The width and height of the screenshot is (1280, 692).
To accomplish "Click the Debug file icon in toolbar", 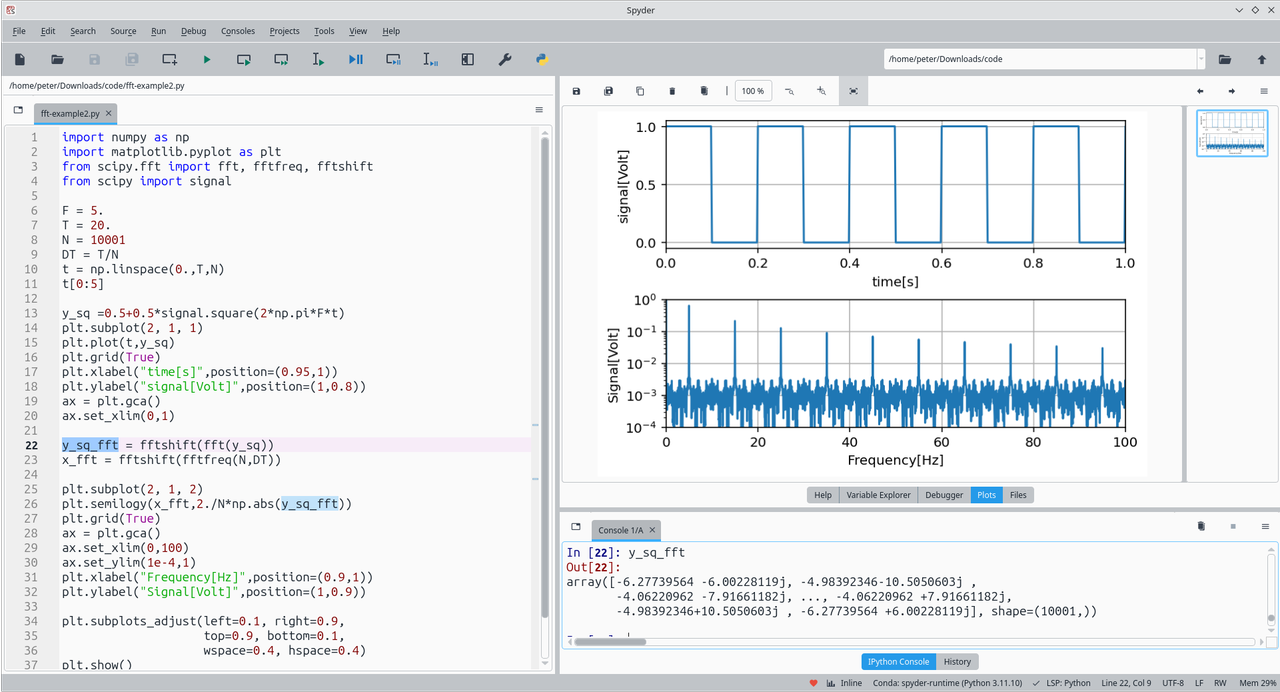I will (x=355, y=60).
